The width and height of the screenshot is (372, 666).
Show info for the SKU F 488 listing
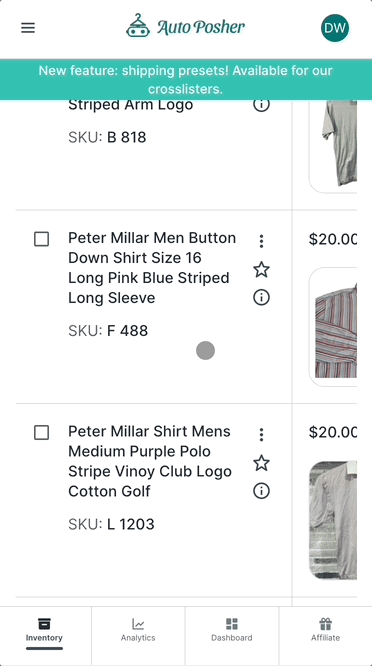[261, 298]
